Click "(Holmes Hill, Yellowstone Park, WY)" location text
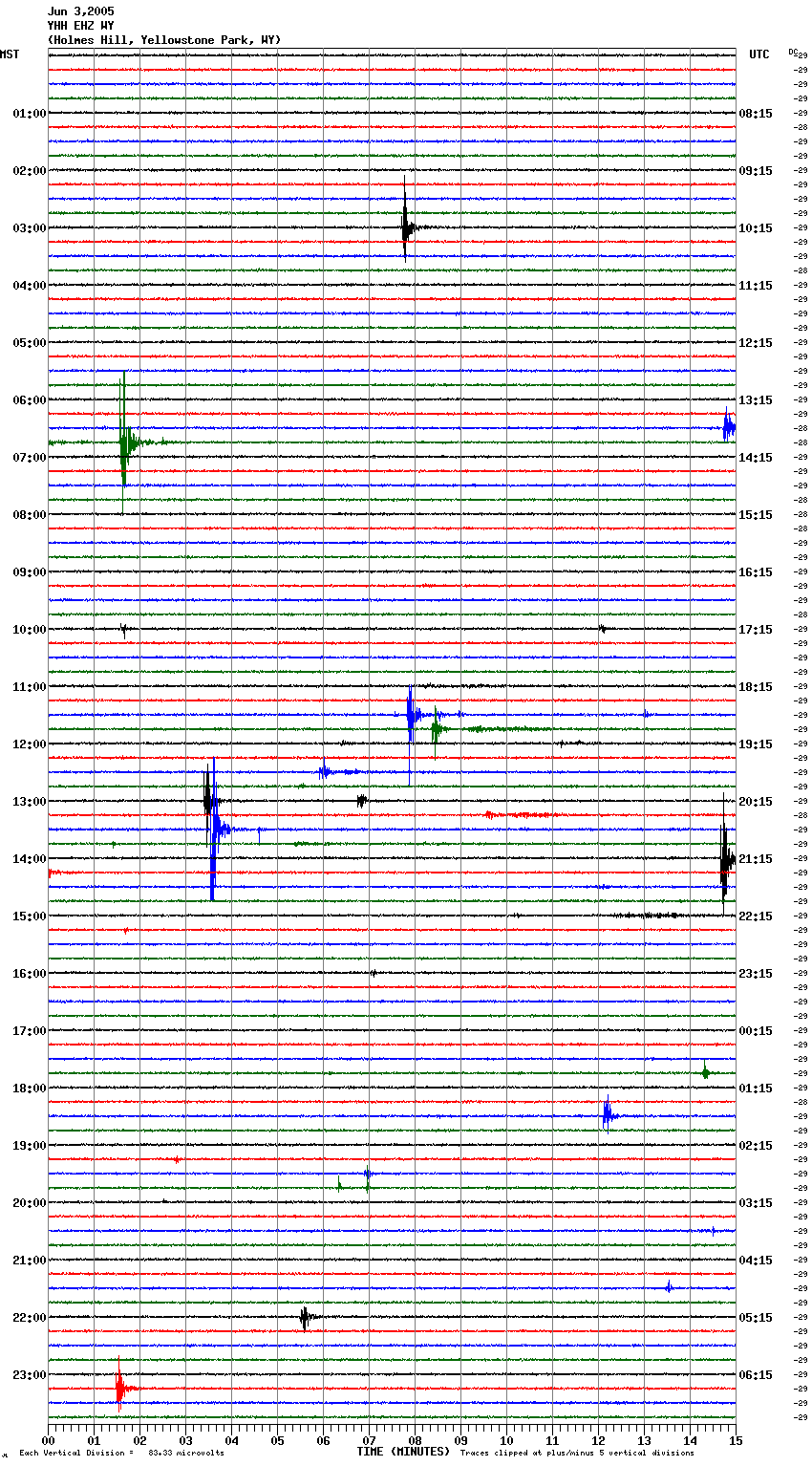This screenshot has width=812, height=1466. coord(164,40)
